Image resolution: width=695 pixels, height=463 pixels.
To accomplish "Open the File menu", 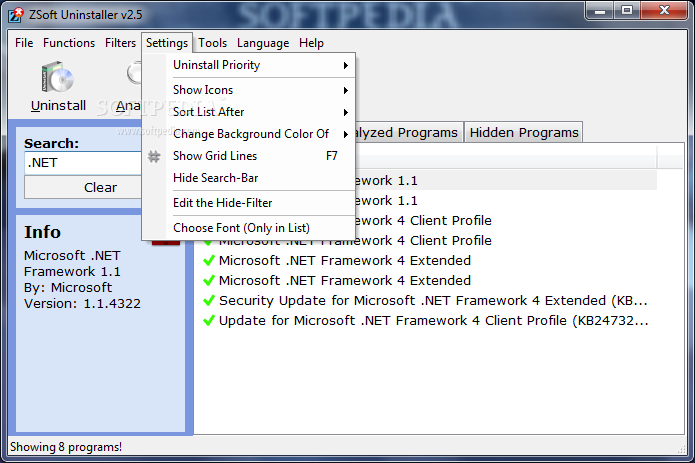I will tap(24, 43).
